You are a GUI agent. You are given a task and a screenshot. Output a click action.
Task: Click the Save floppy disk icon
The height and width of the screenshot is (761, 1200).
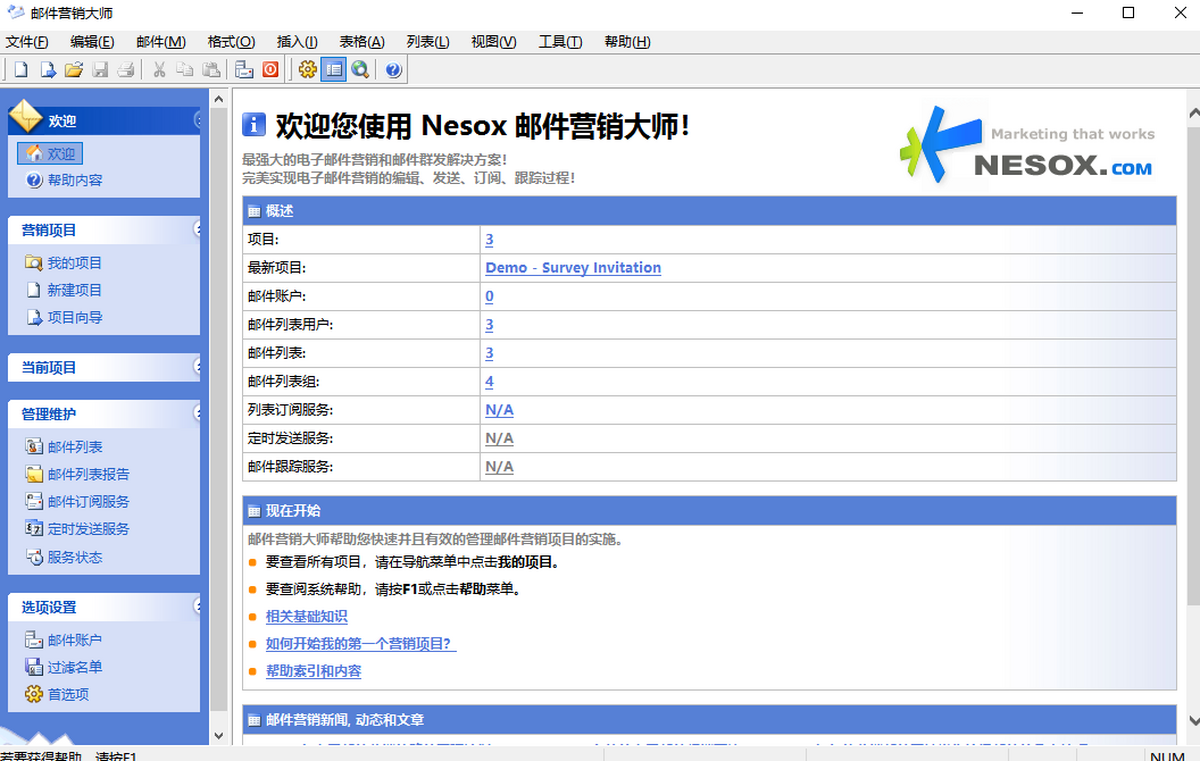tap(100, 70)
